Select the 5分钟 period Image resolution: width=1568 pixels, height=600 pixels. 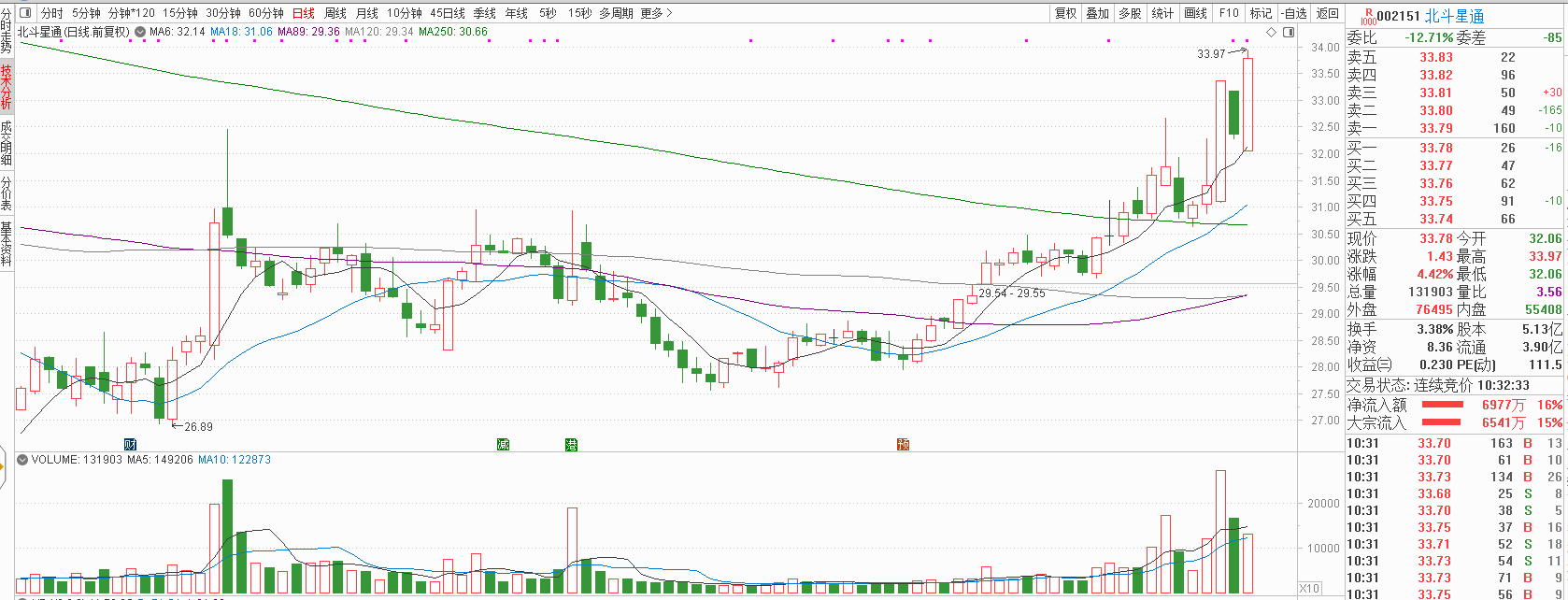point(86,14)
